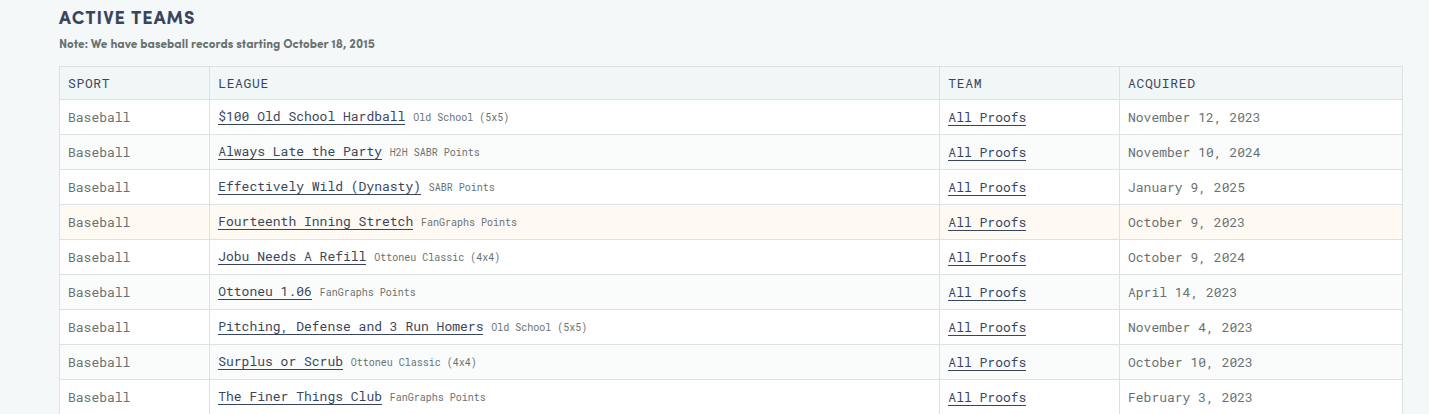Open All Proofs team in Fourteenth Inning Stretch row
Screen dimensions: 1429x414
986,222
